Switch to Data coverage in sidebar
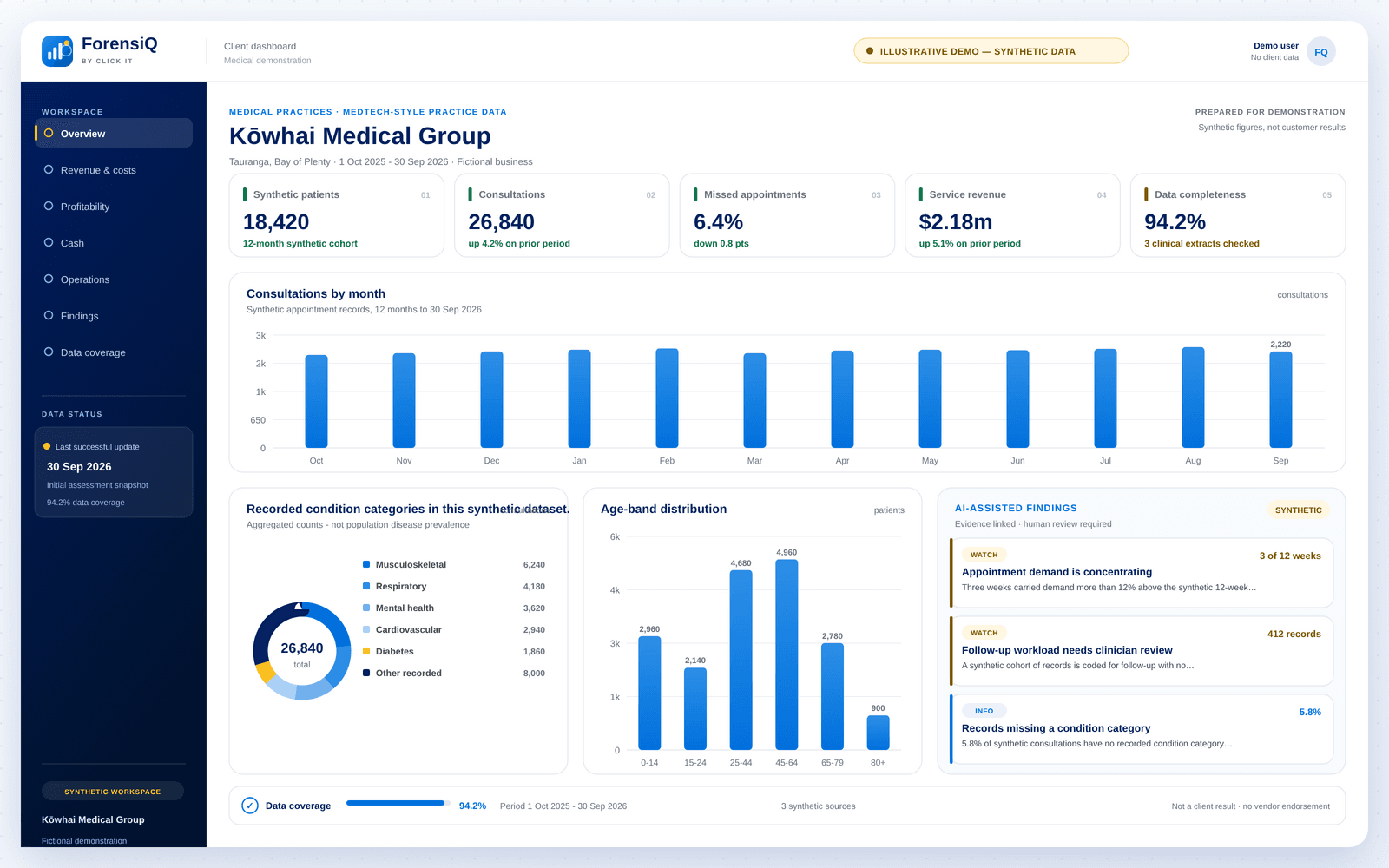The height and width of the screenshot is (868, 1389). pos(114,352)
